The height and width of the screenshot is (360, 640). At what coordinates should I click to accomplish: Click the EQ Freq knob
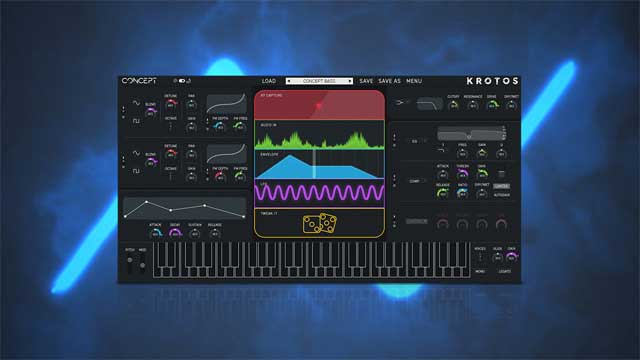click(x=462, y=153)
